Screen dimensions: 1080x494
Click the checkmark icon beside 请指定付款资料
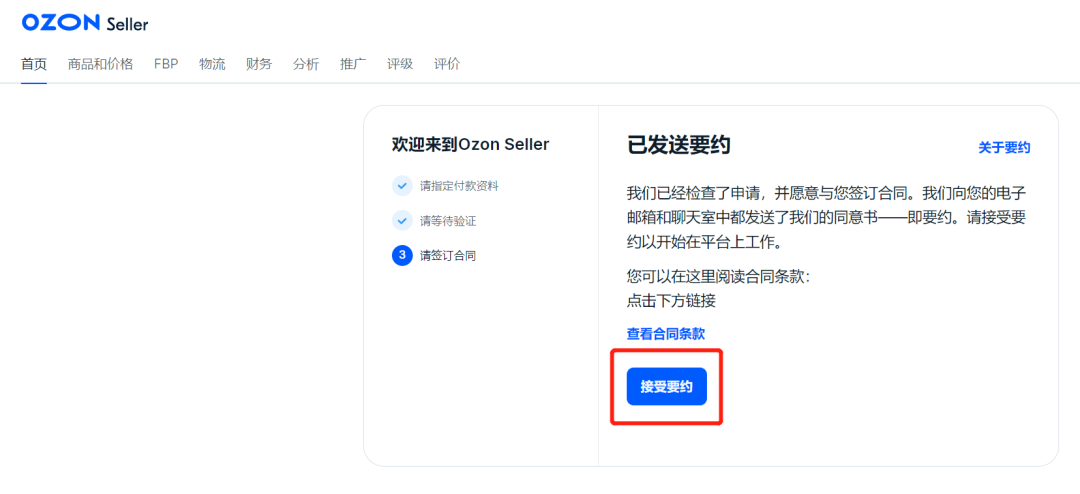[402, 185]
